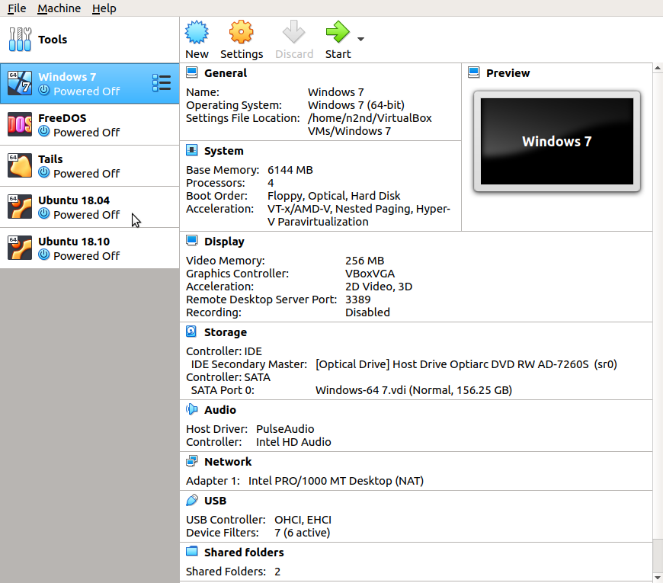Click the Preview section monitor icon
The width and height of the screenshot is (663, 583).
pos(474,73)
